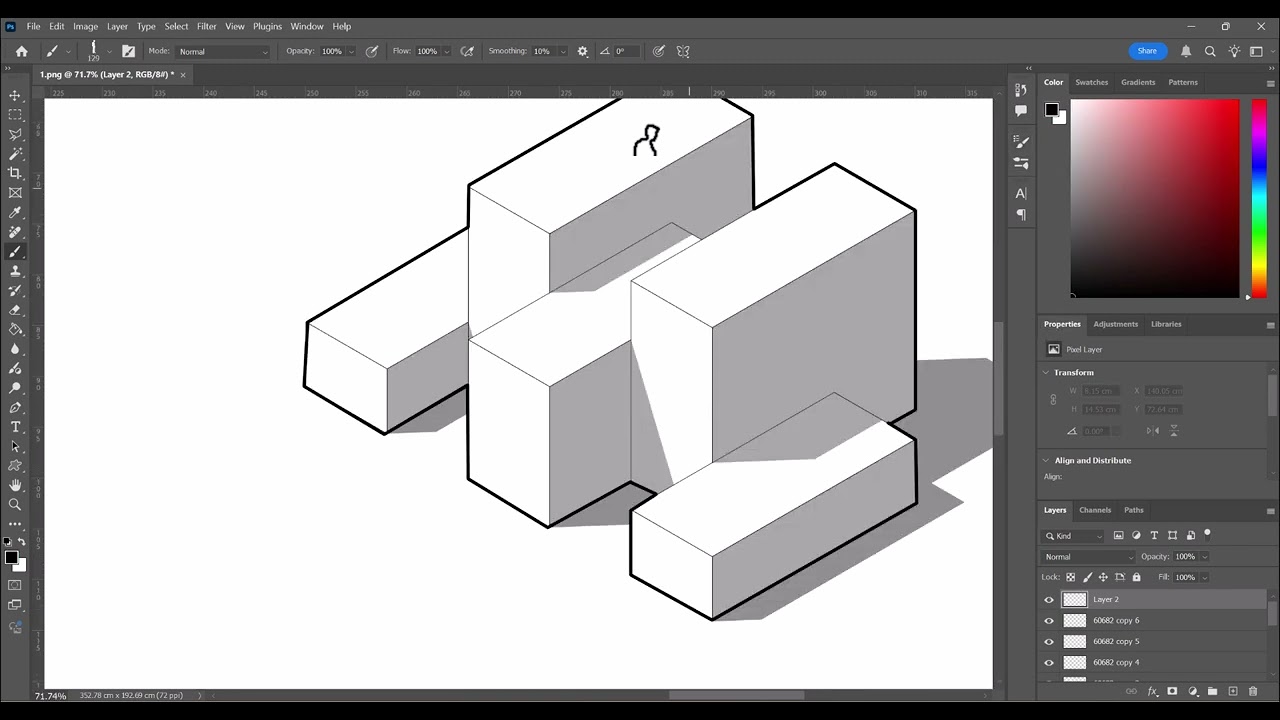Viewport: 1280px width, 720px height.
Task: Collapse the Transform section
Action: pos(1046,372)
